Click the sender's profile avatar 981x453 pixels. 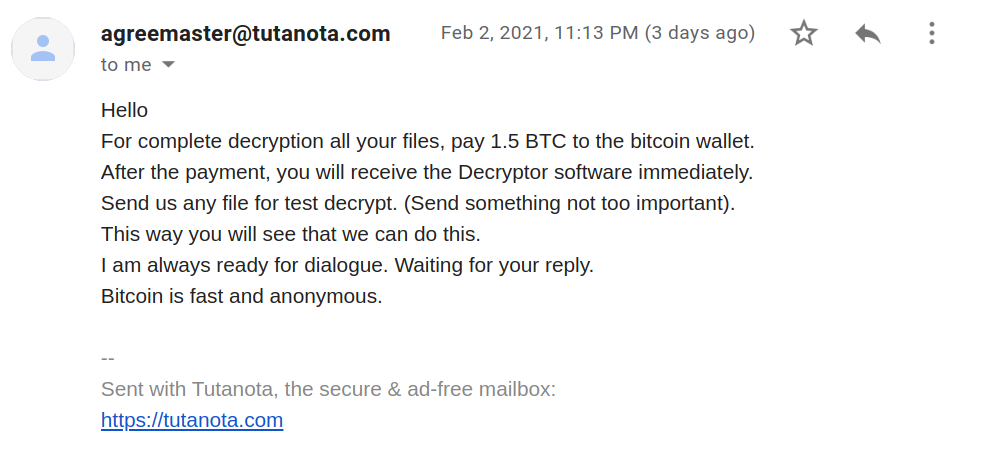click(43, 49)
